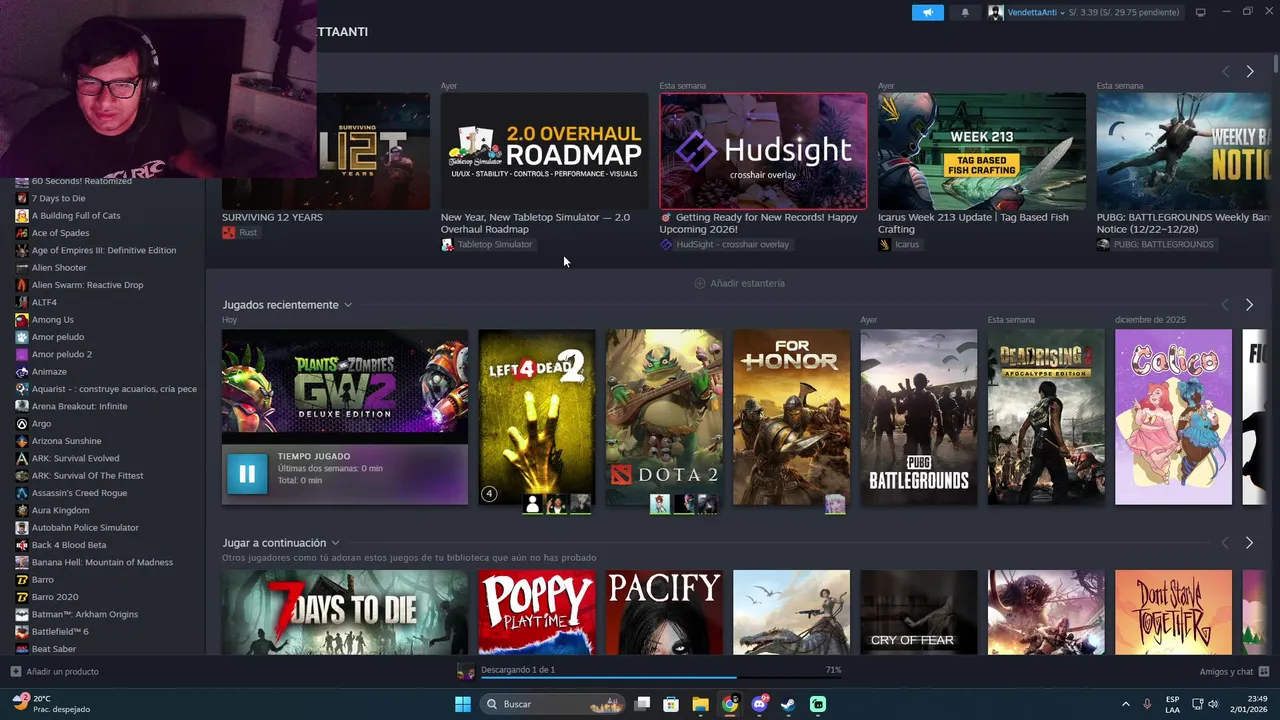Open the Dead Rising 3 Apocalypse Edition cover

tap(1046, 417)
